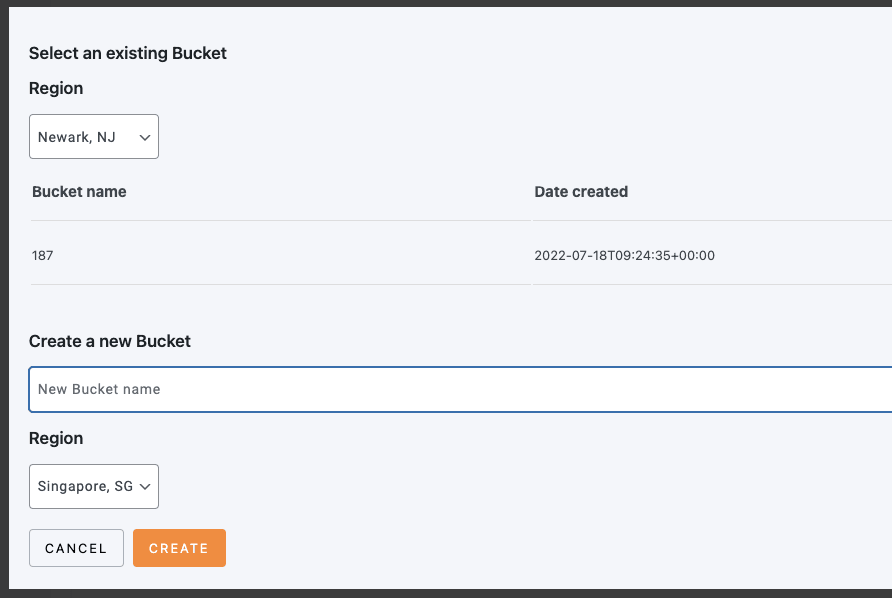Click the chevron arrow beside Newark, NJ
The height and width of the screenshot is (598, 892).
click(x=145, y=137)
